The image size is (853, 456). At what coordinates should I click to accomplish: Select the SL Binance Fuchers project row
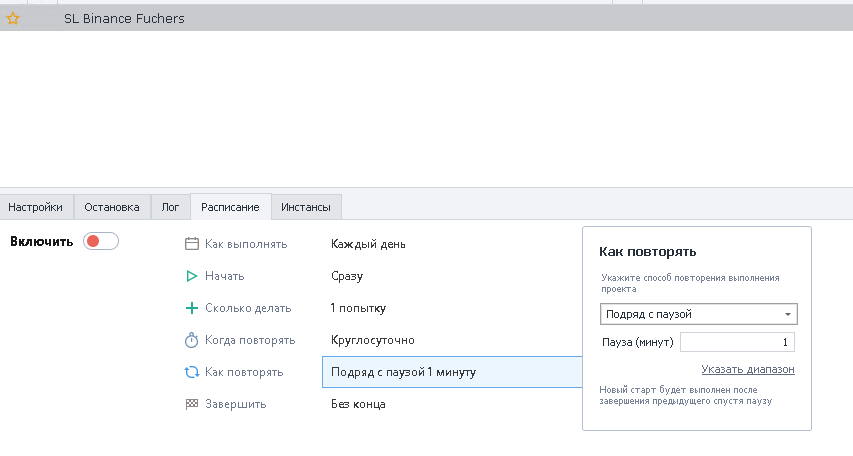124,18
